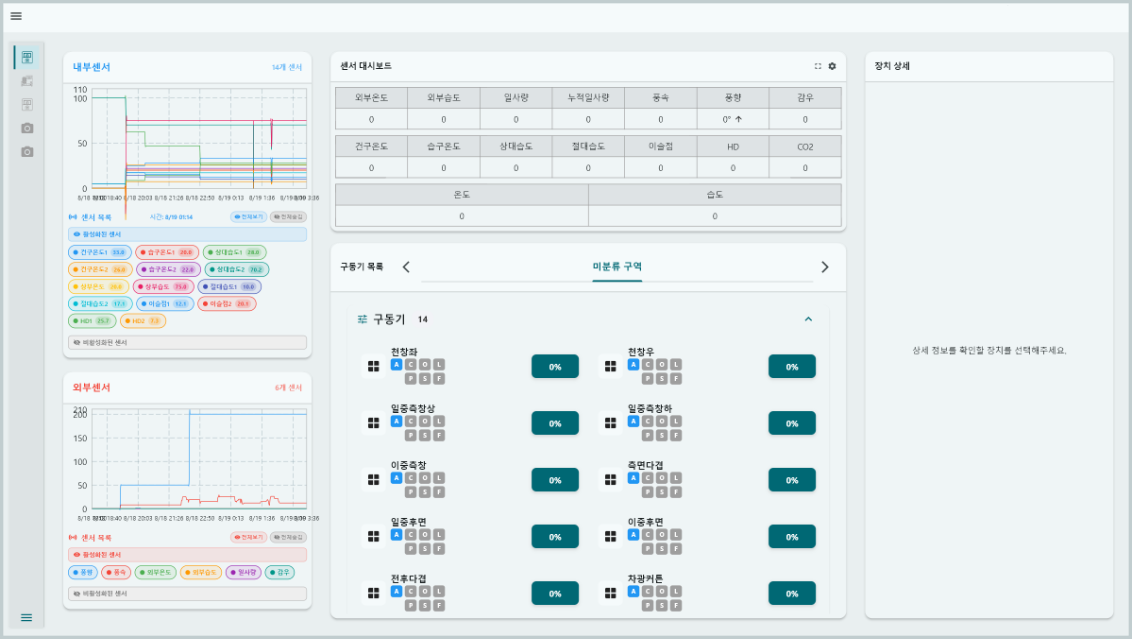This screenshot has width=1132, height=639.
Task: Click the second camera icon in the sidebar
Action: point(27,152)
